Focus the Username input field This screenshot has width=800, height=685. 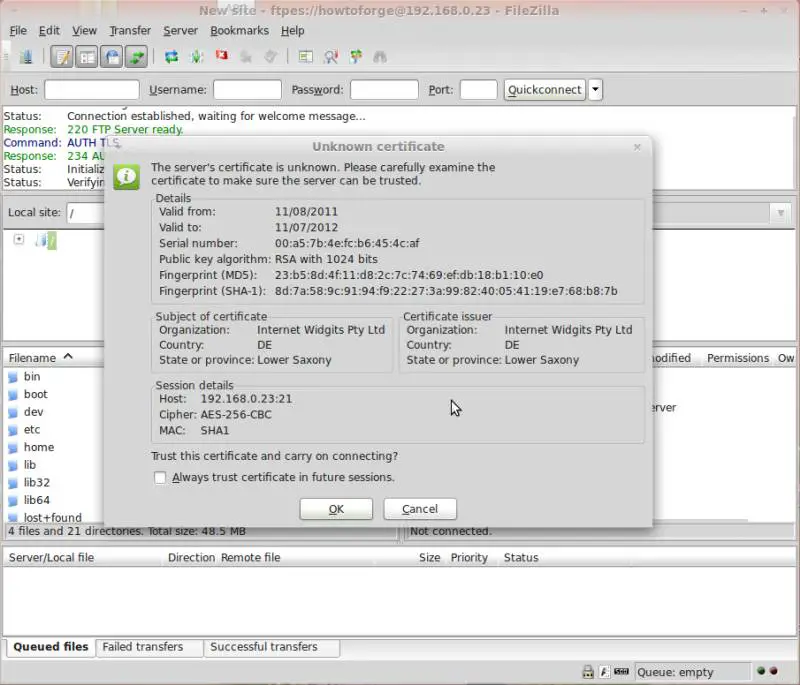[x=247, y=90]
